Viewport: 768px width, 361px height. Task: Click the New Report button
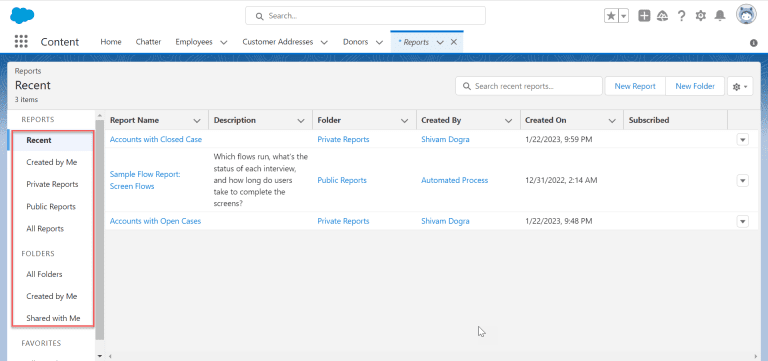point(635,86)
